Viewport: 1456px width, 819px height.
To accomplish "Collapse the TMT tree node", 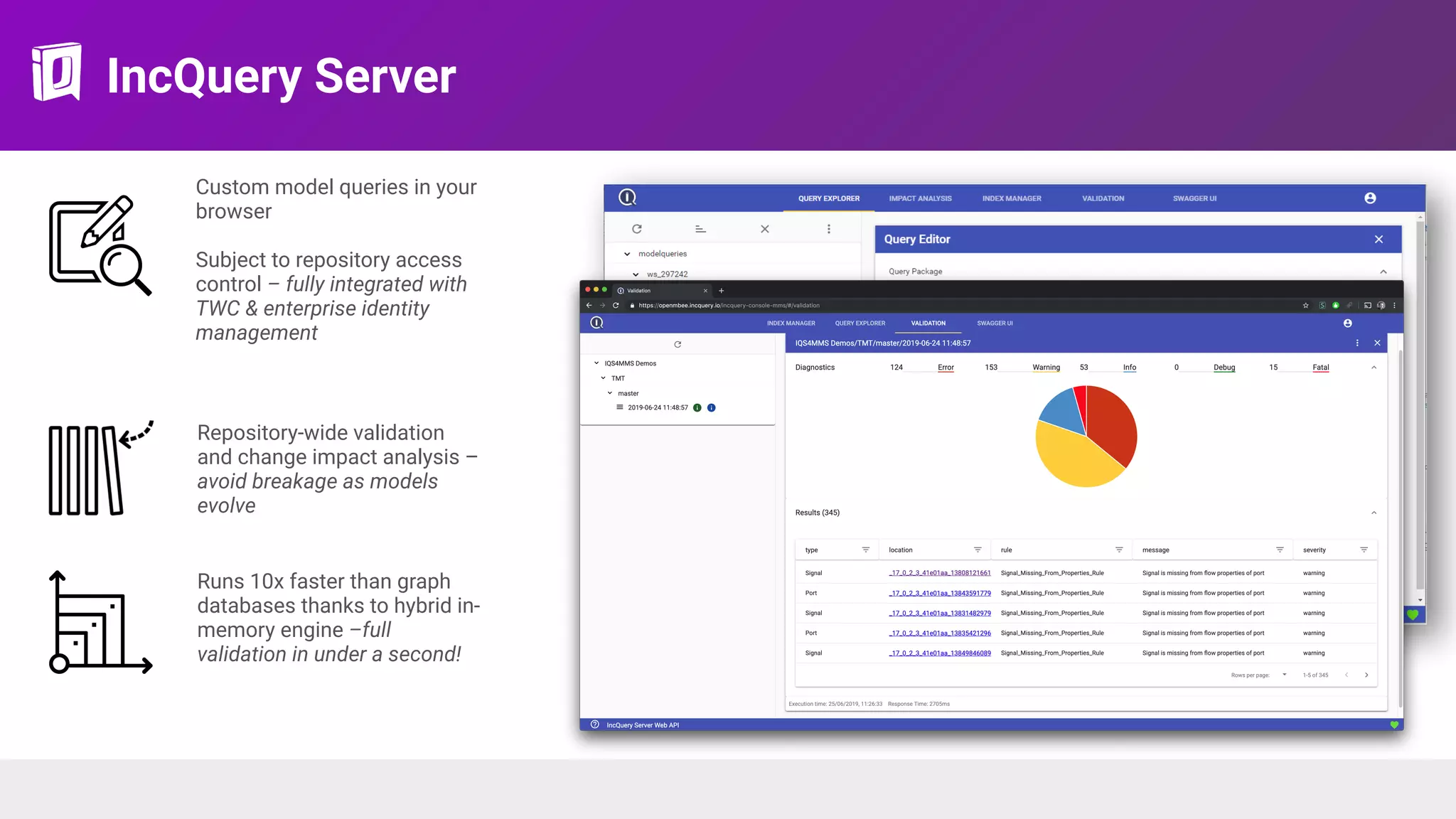I will pos(603,378).
